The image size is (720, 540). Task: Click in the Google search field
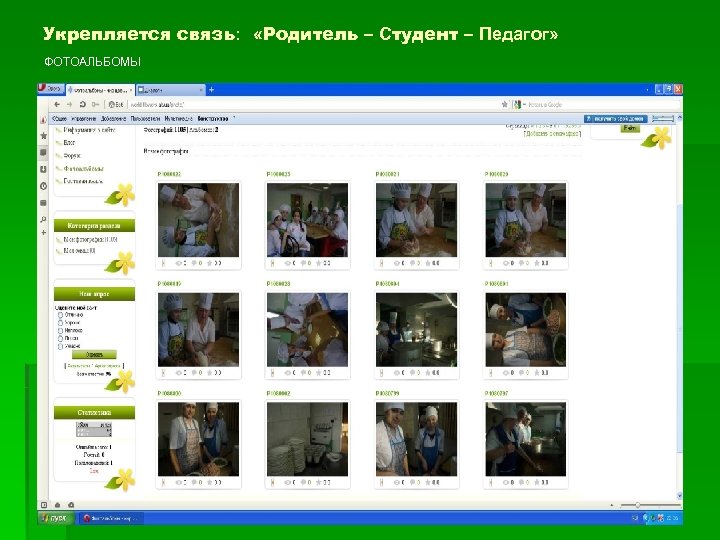(x=602, y=105)
